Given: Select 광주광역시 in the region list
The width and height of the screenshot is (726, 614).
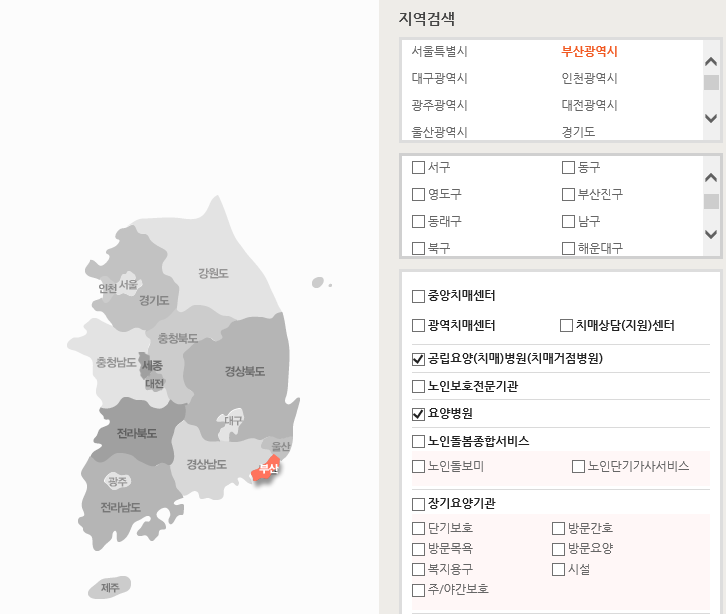Looking at the screenshot, I should click(x=439, y=105).
